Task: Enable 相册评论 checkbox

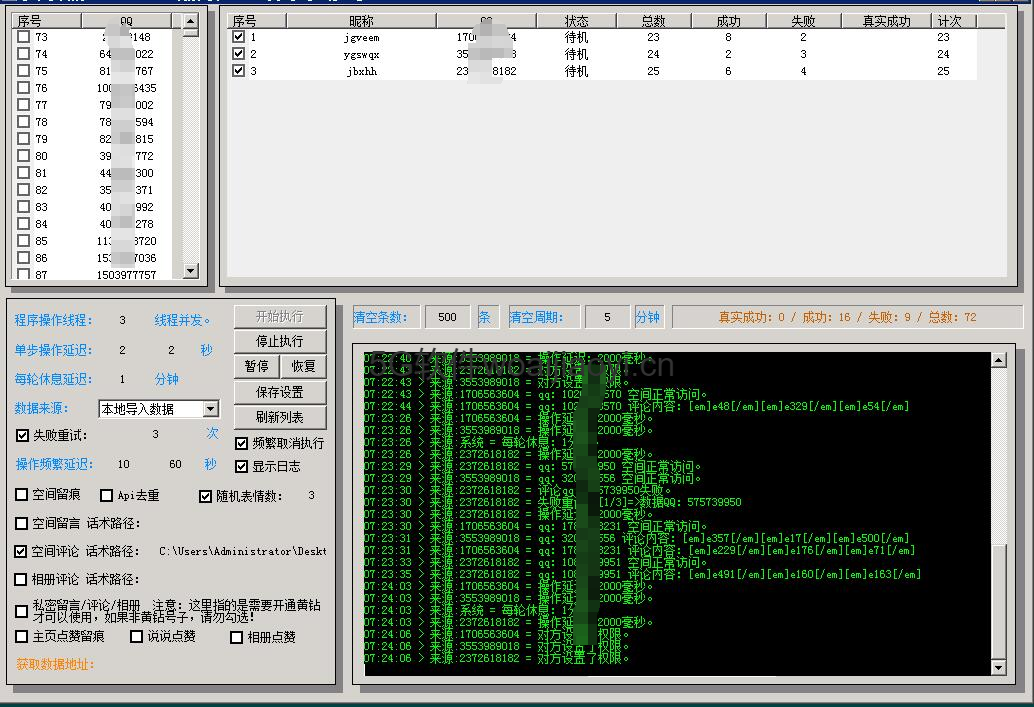Action: (x=21, y=579)
